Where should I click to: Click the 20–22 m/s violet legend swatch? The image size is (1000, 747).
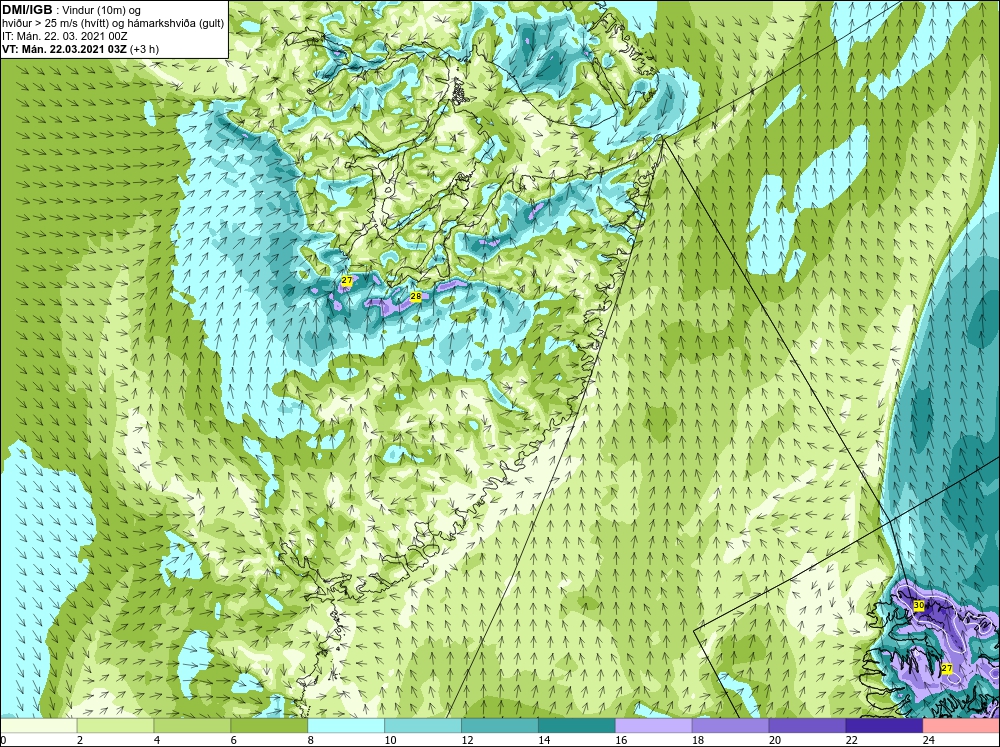807,726
